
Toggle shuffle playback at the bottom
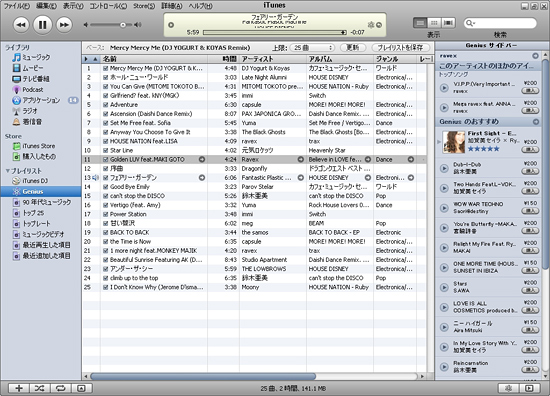pyautogui.click(x=40, y=388)
